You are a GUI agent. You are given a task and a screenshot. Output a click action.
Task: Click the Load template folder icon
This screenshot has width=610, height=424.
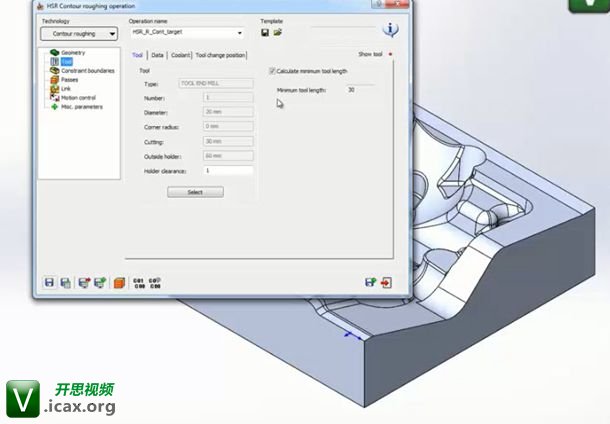coord(277,33)
